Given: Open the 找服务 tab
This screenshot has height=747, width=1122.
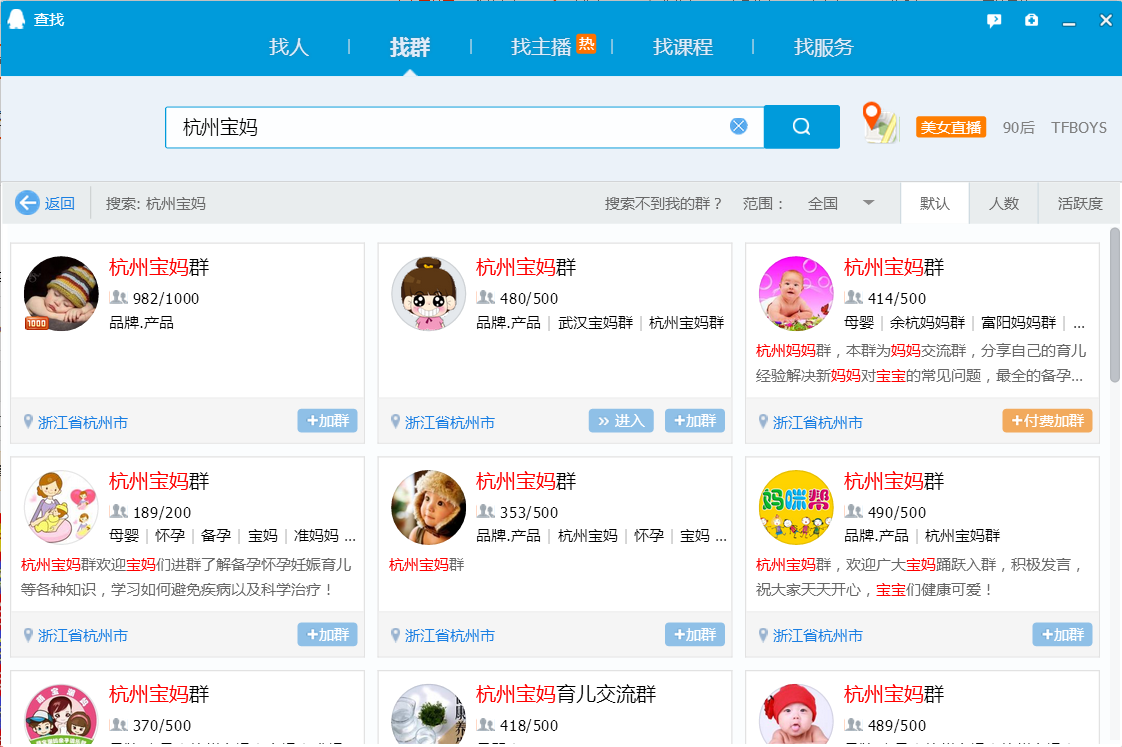Looking at the screenshot, I should [824, 47].
